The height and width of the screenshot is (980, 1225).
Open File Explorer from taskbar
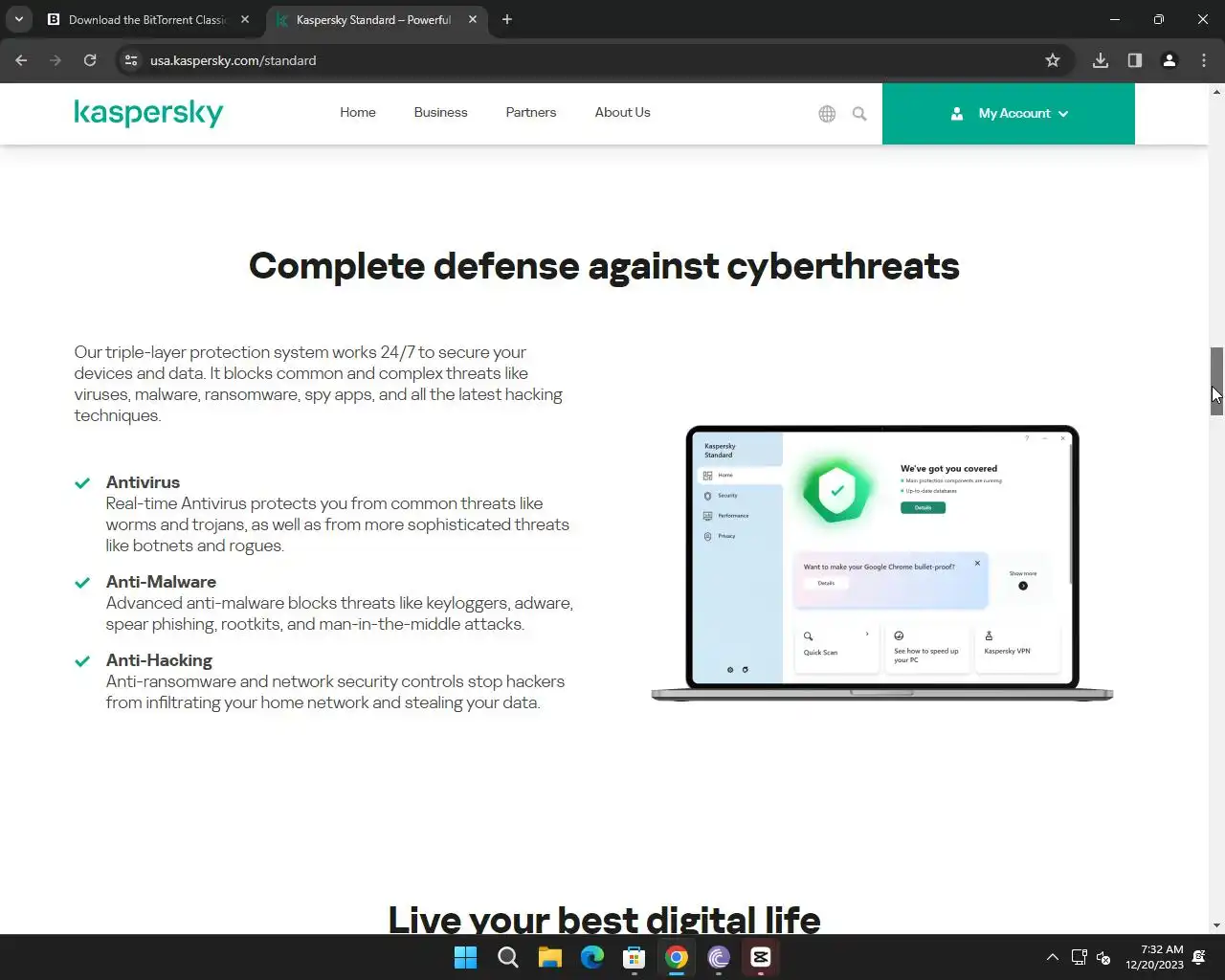click(x=550, y=957)
